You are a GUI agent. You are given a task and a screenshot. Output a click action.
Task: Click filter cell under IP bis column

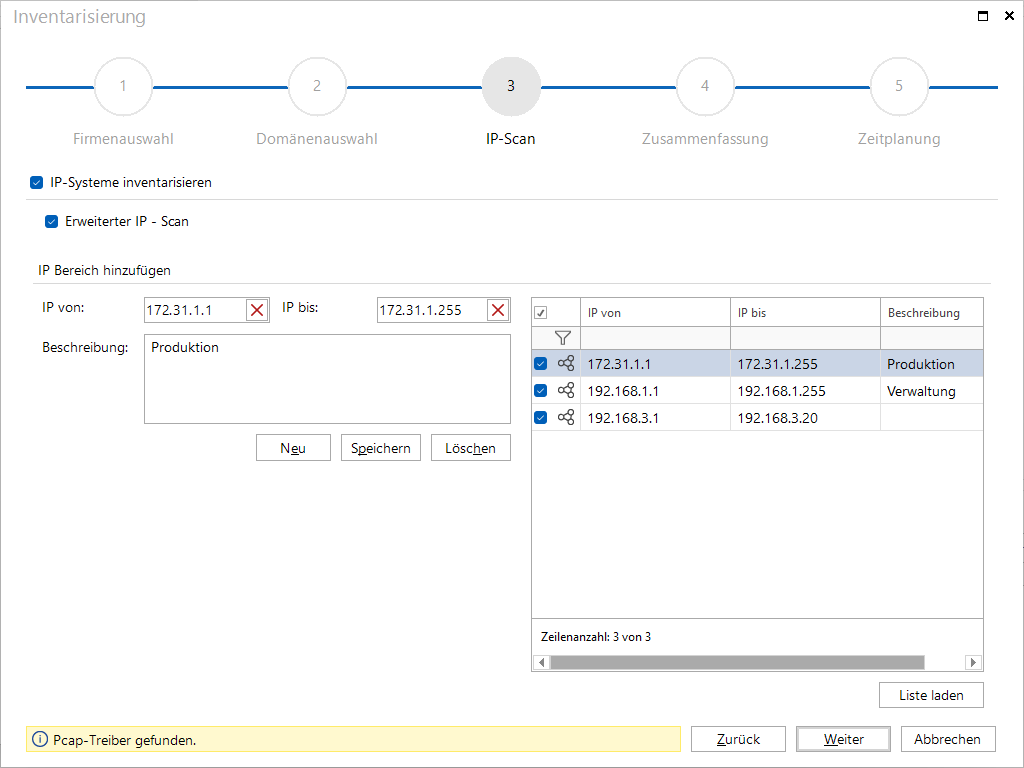pos(805,338)
